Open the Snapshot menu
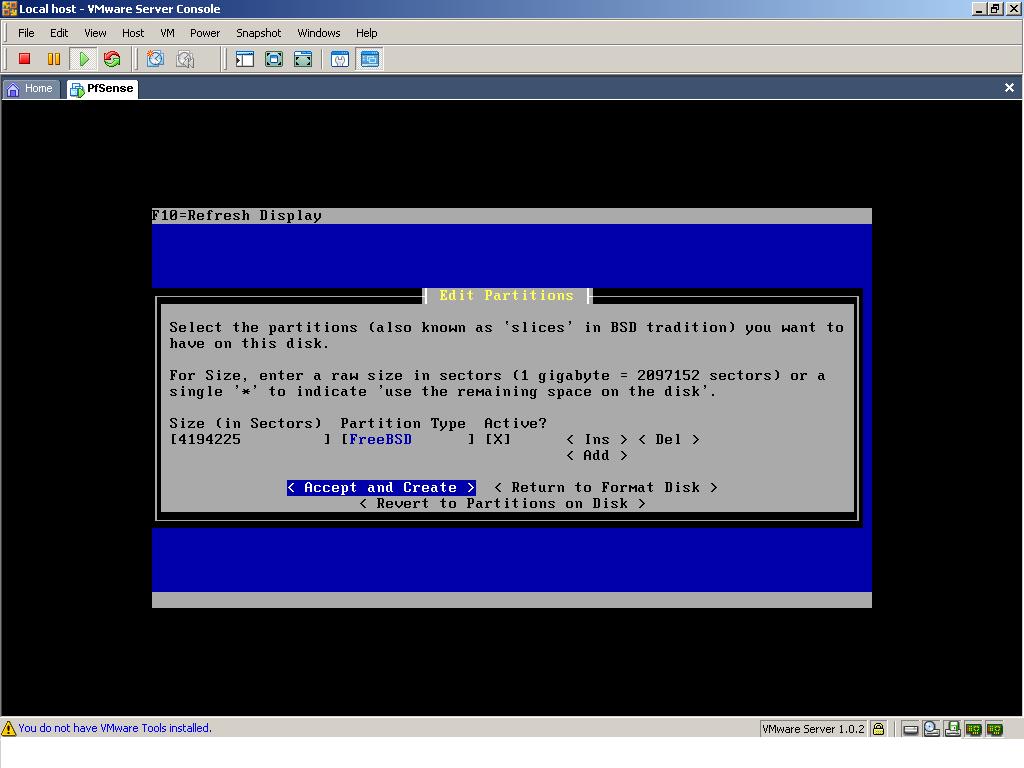Image resolution: width=1024 pixels, height=768 pixels. [258, 33]
